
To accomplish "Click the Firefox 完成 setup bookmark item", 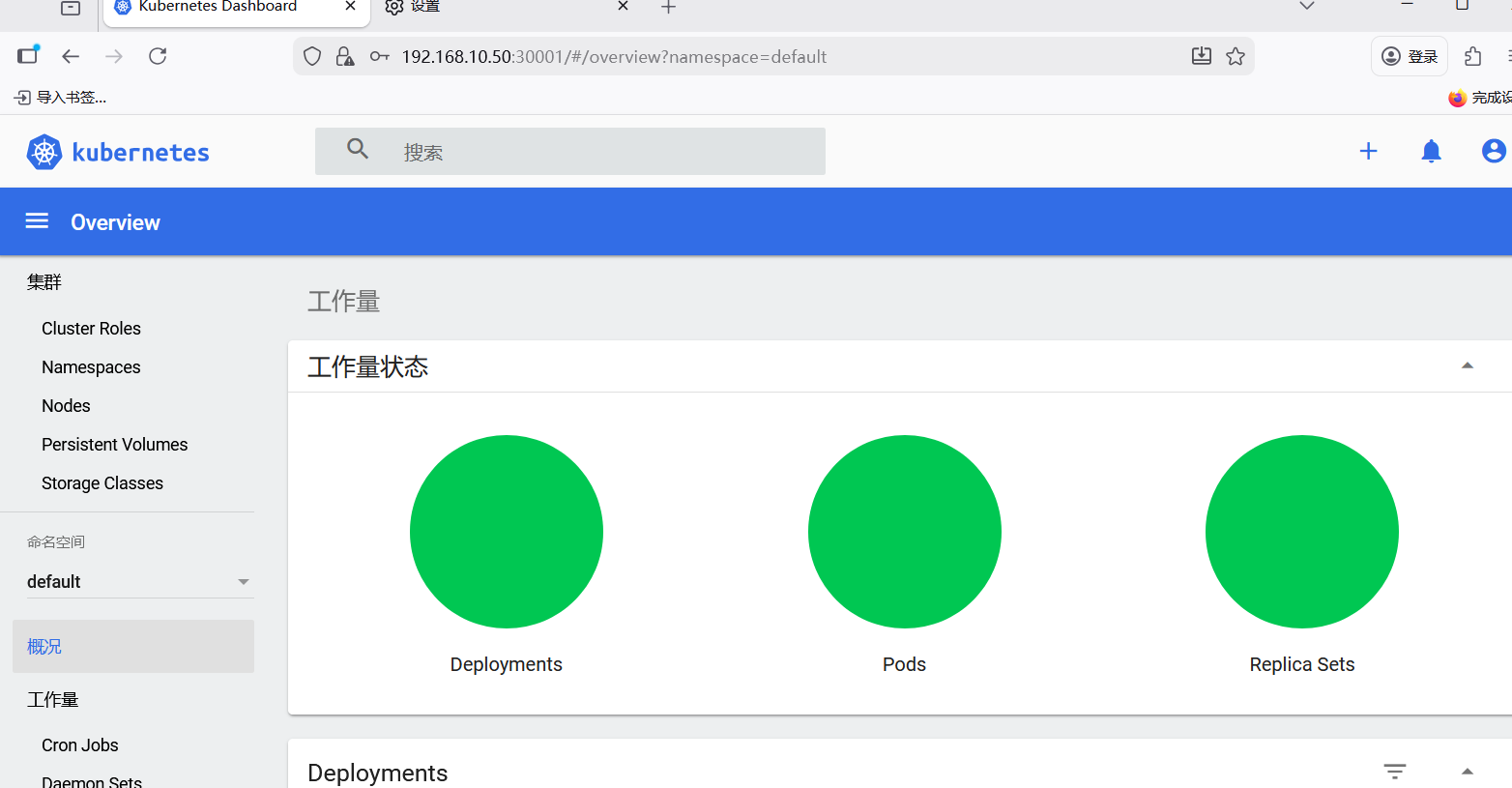I will coord(1481,98).
